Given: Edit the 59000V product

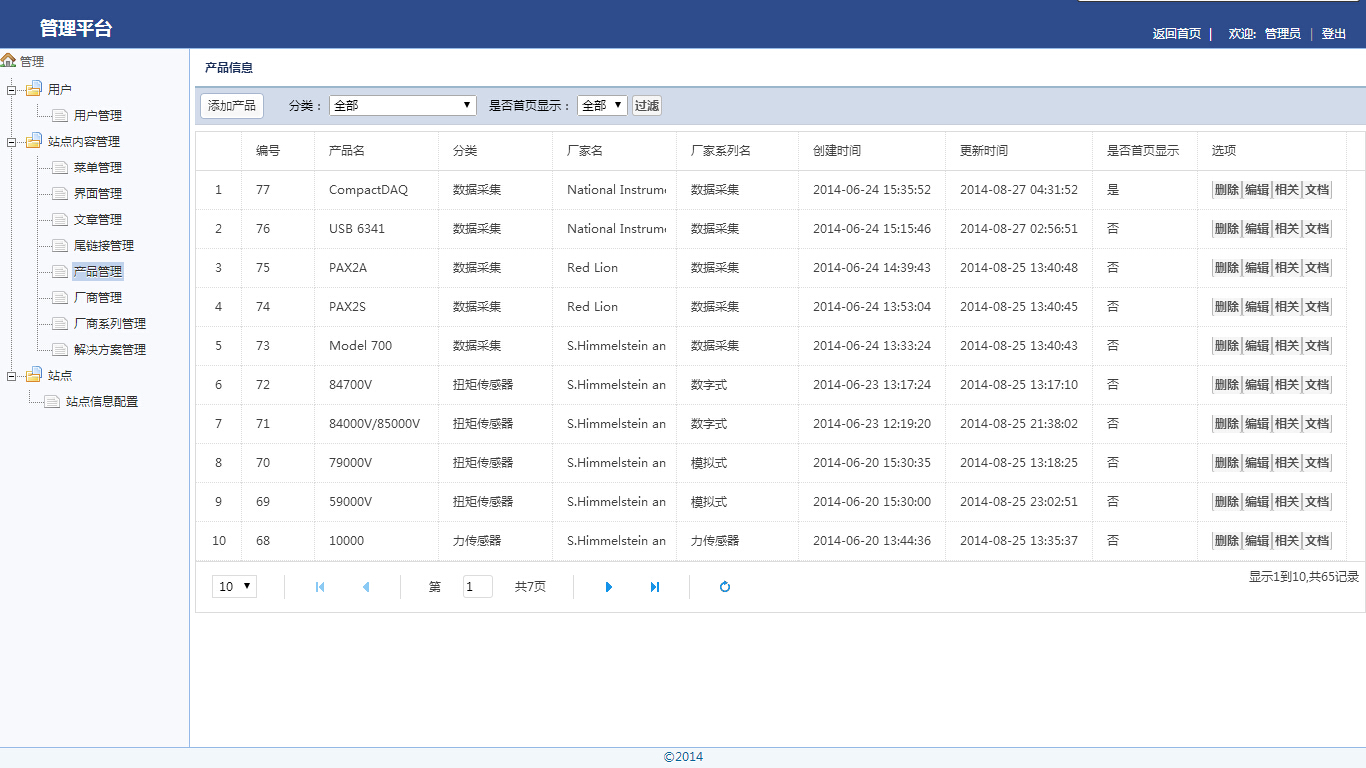Looking at the screenshot, I should point(1256,502).
